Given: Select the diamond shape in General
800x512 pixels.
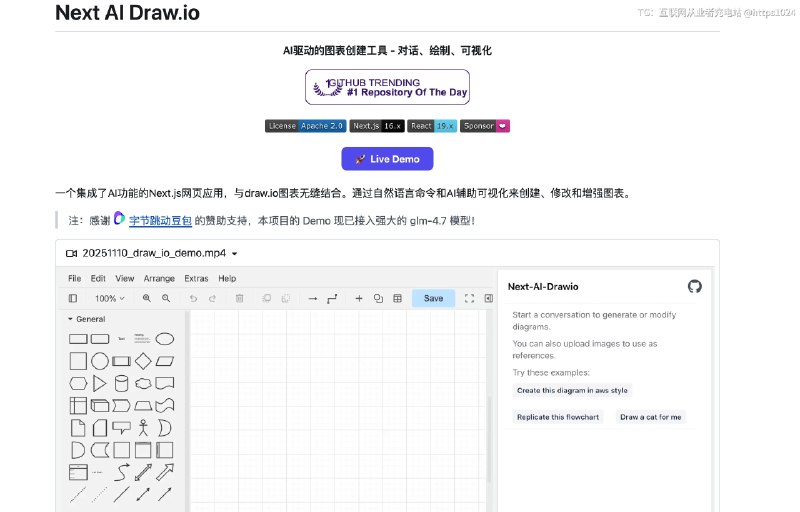Looking at the screenshot, I should [x=143, y=361].
